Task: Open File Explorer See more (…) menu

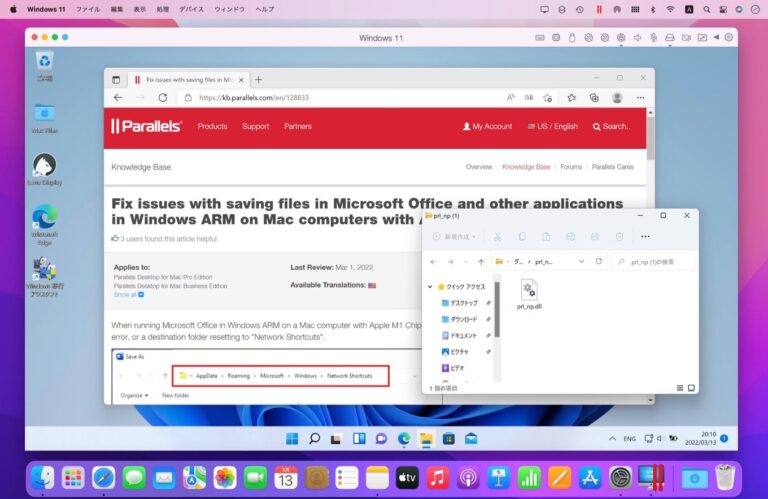Action: pyautogui.click(x=645, y=236)
